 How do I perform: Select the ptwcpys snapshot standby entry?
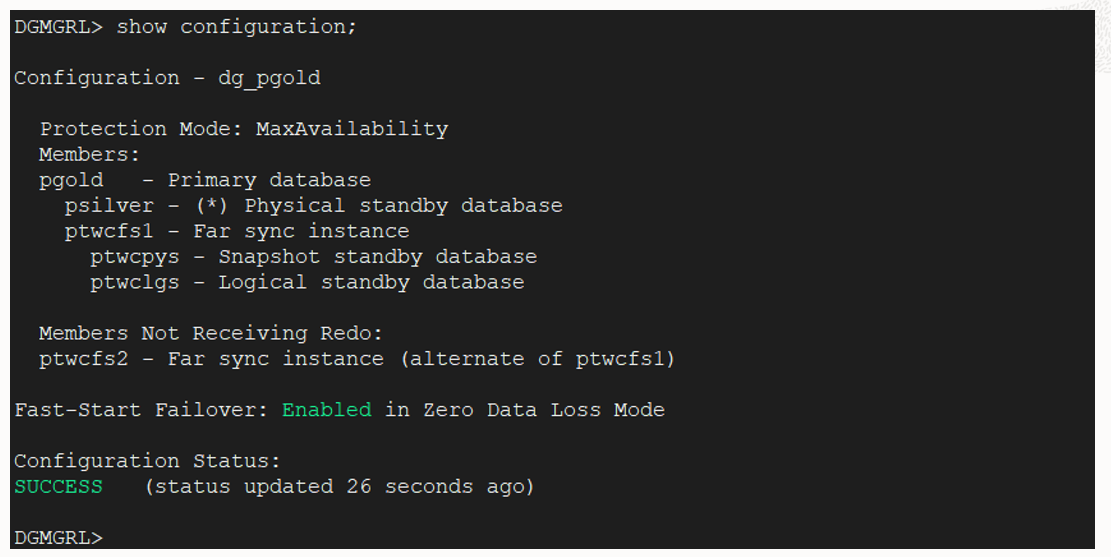314,257
